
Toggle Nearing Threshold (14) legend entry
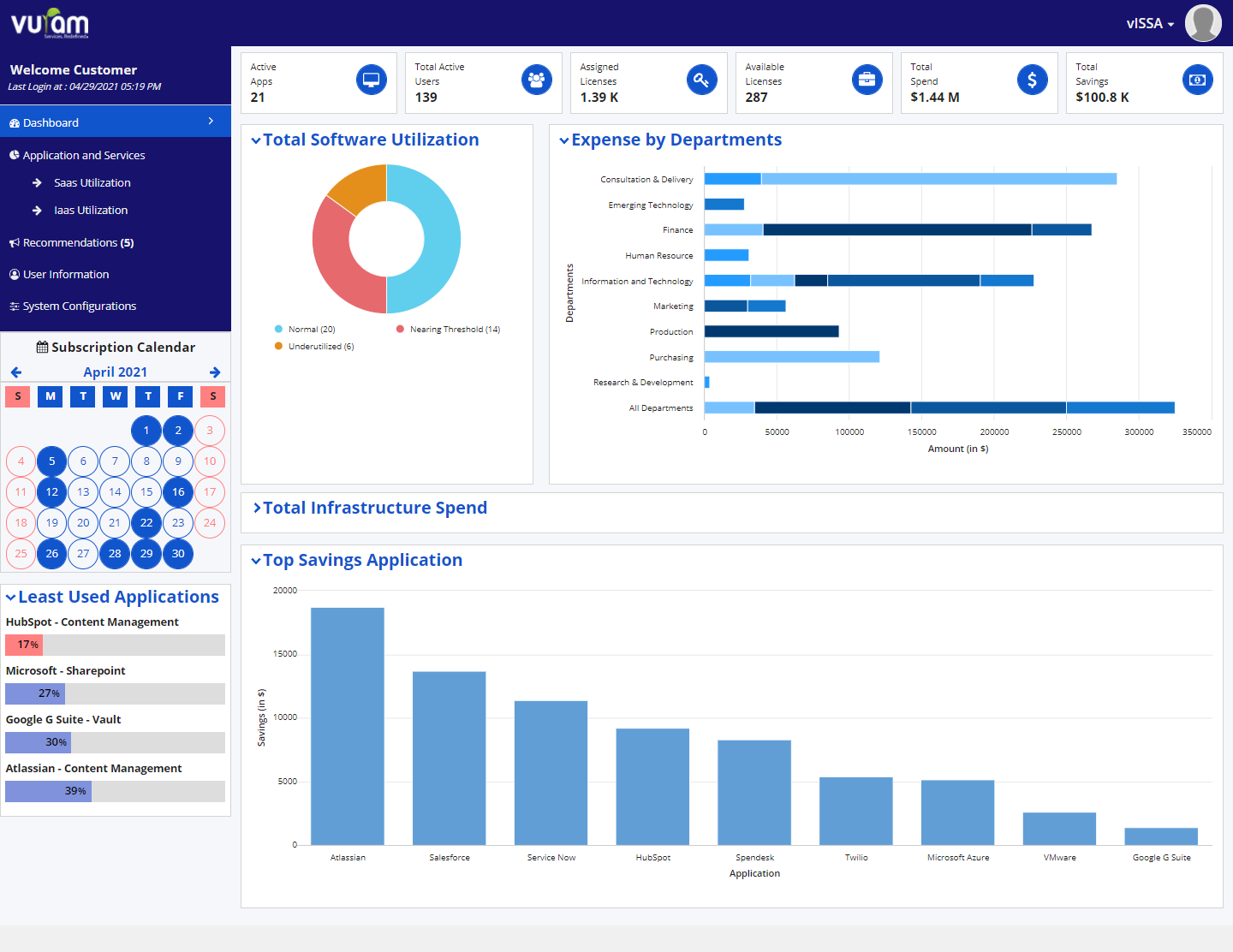pos(448,330)
